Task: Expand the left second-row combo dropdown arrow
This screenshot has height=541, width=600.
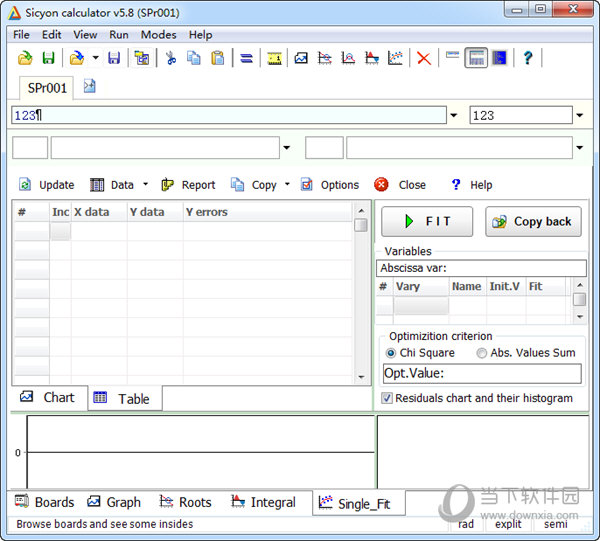Action: point(287,147)
